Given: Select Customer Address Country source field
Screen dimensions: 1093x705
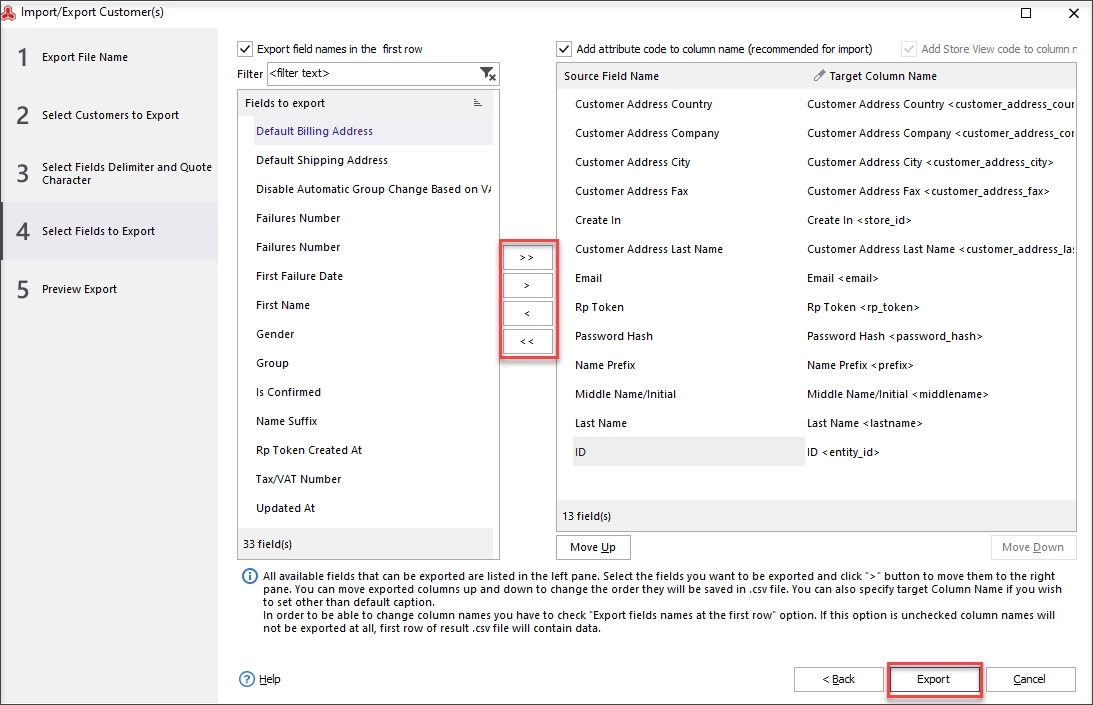Looking at the screenshot, I should [689, 104].
